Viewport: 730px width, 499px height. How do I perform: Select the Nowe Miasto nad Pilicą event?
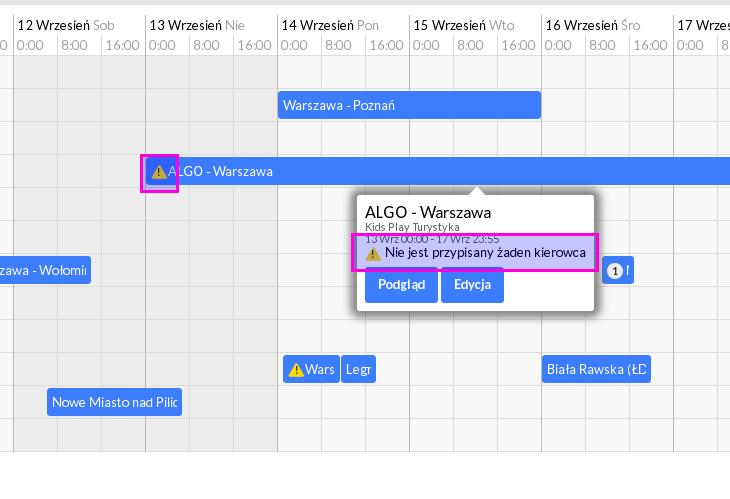click(x=115, y=402)
